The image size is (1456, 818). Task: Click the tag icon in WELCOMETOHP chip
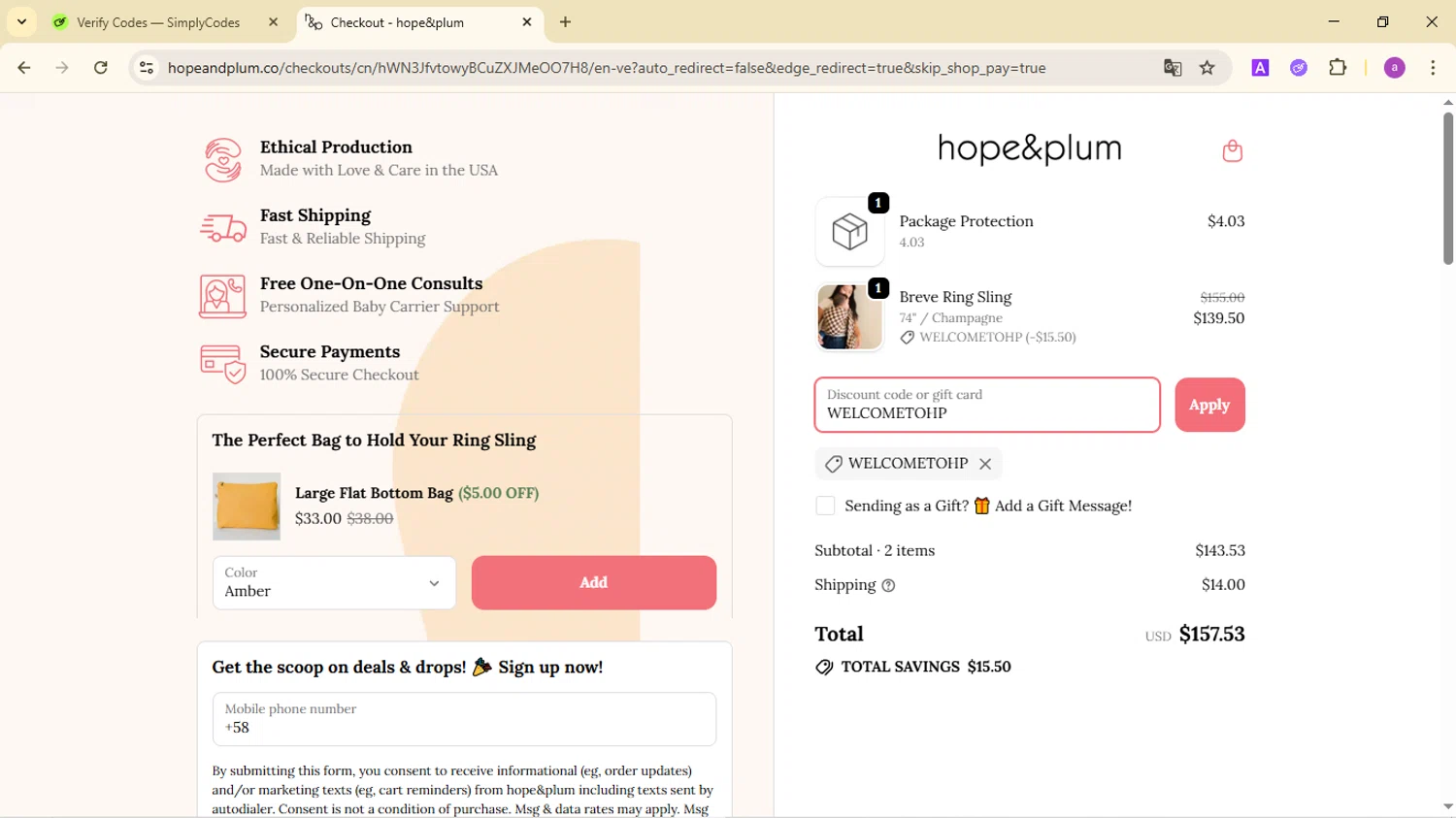(x=833, y=464)
